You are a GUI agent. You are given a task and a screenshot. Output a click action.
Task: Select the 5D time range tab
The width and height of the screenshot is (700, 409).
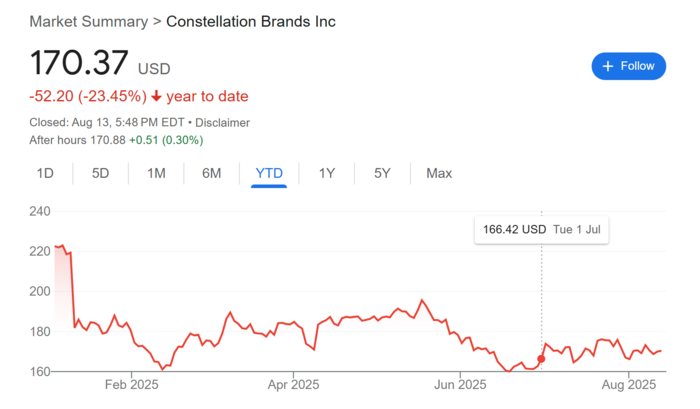(100, 173)
